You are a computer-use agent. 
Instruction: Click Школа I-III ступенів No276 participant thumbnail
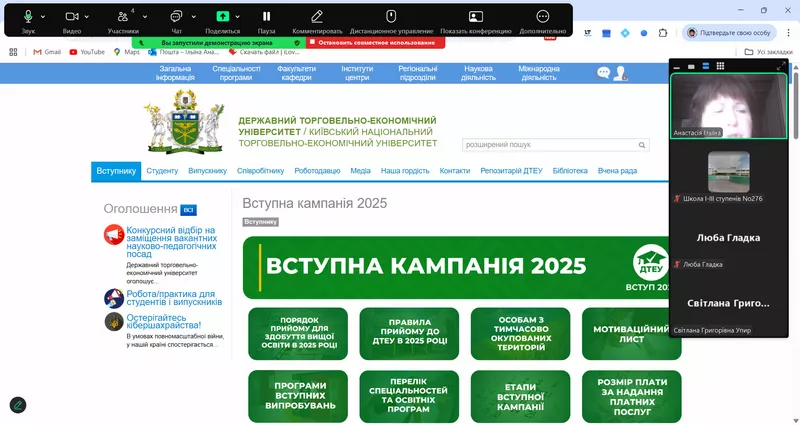(729, 172)
